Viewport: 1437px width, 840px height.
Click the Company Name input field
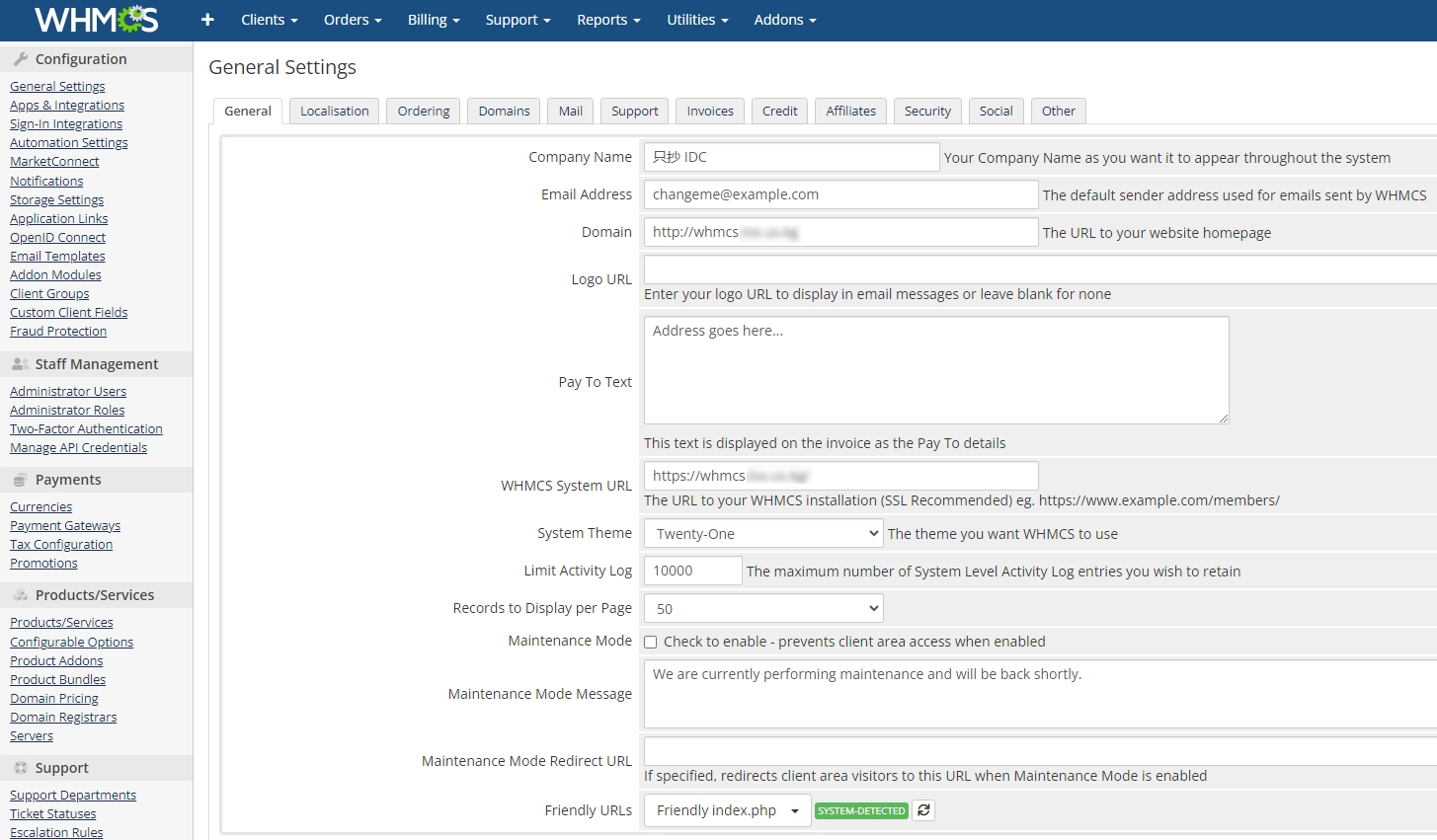click(x=791, y=157)
